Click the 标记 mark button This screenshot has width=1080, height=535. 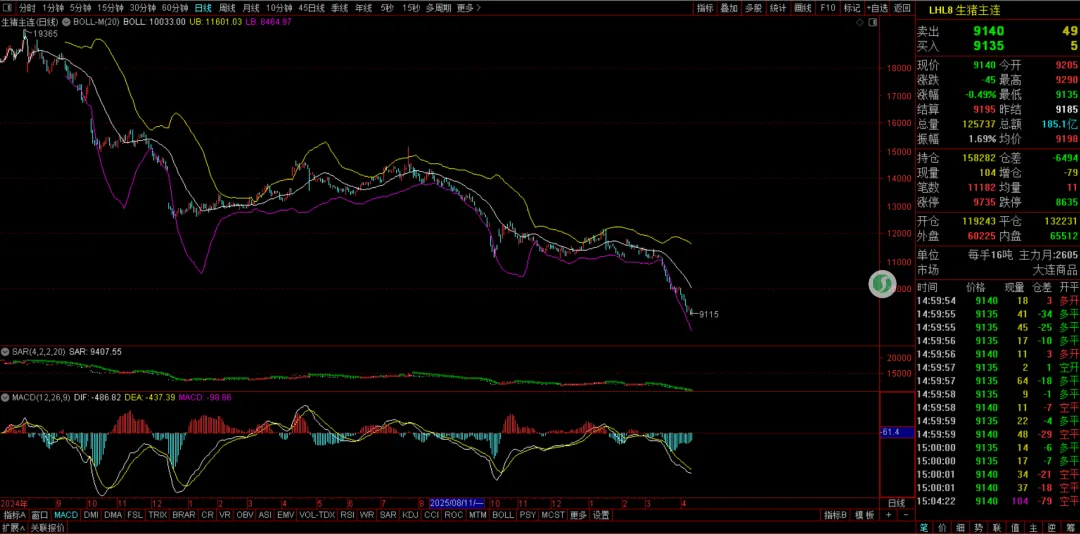pyautogui.click(x=852, y=8)
